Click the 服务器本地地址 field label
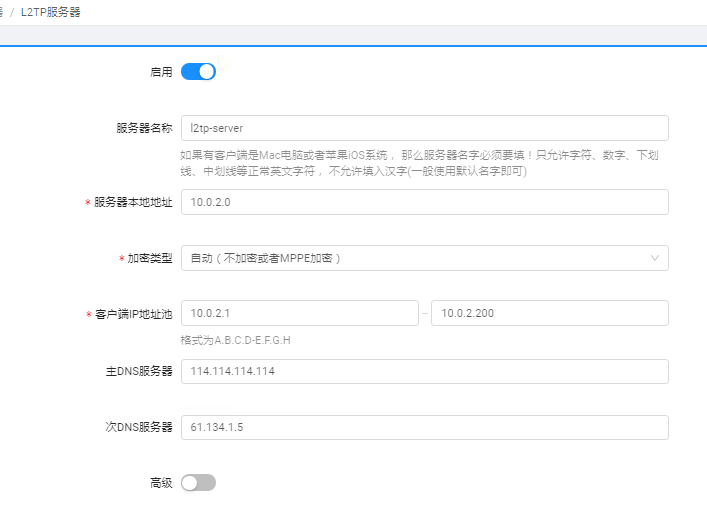 coord(133,202)
